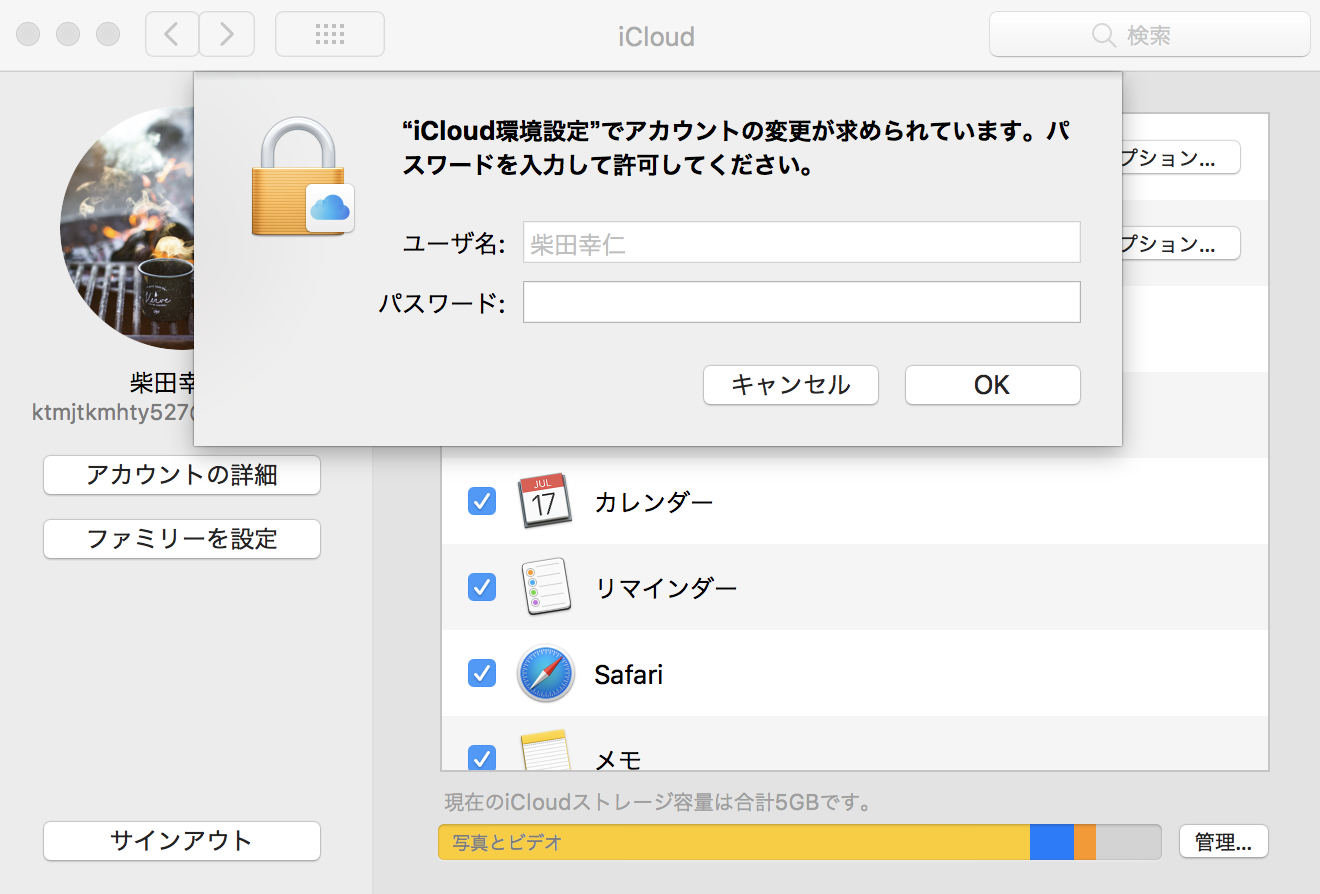Click the blue segment of the storage bar
The height and width of the screenshot is (894, 1320).
click(1052, 842)
